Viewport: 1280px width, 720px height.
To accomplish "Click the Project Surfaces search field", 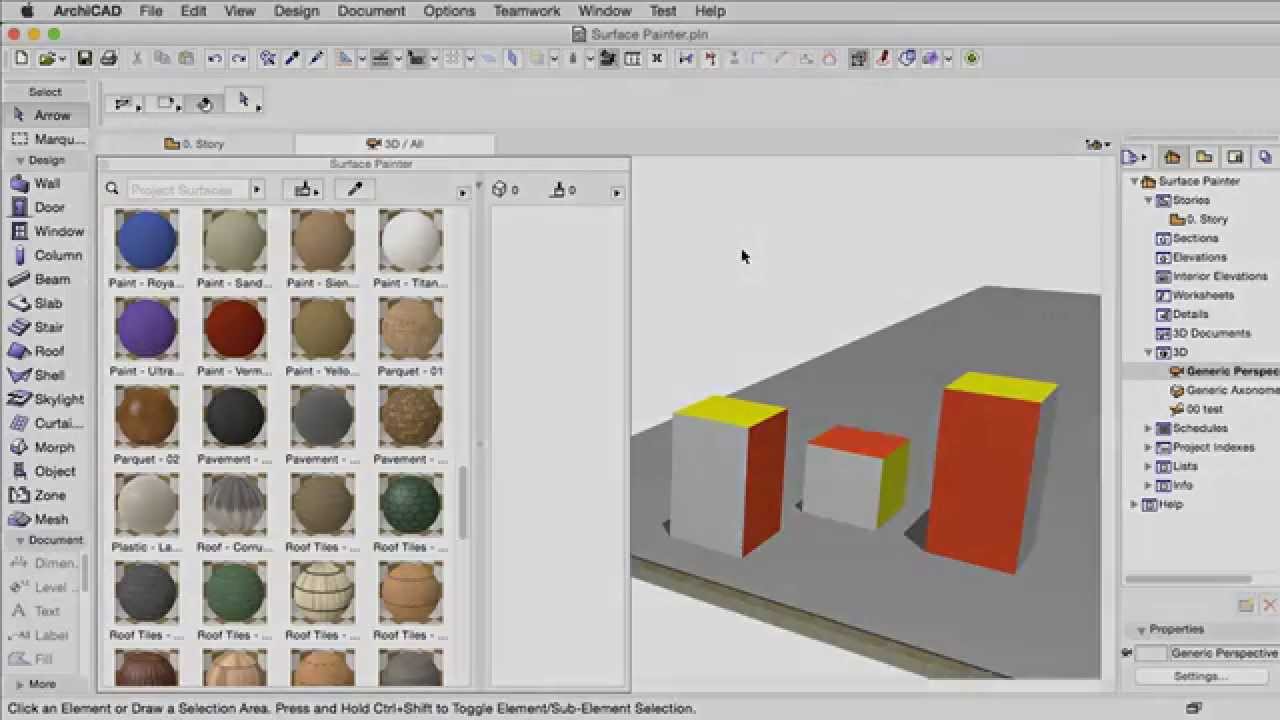I will tap(187, 189).
